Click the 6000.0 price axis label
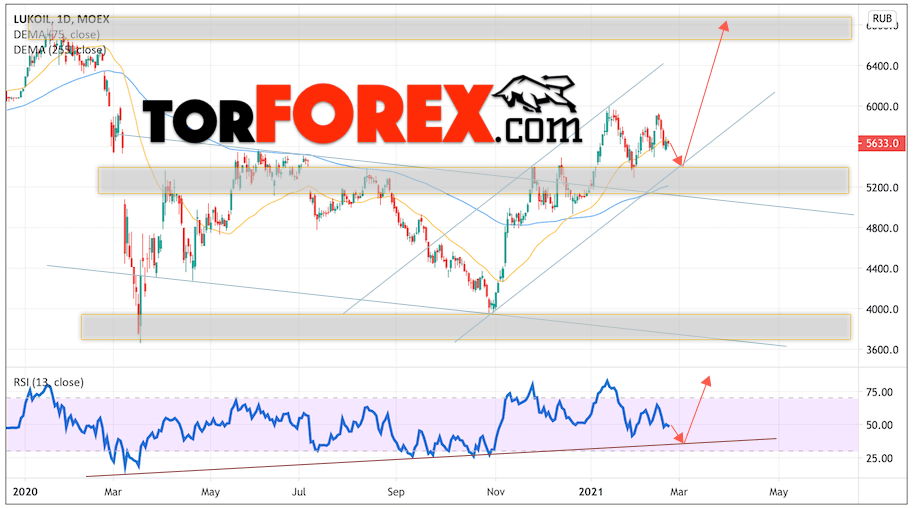Viewport: 913px width, 508px height. pyautogui.click(x=882, y=107)
